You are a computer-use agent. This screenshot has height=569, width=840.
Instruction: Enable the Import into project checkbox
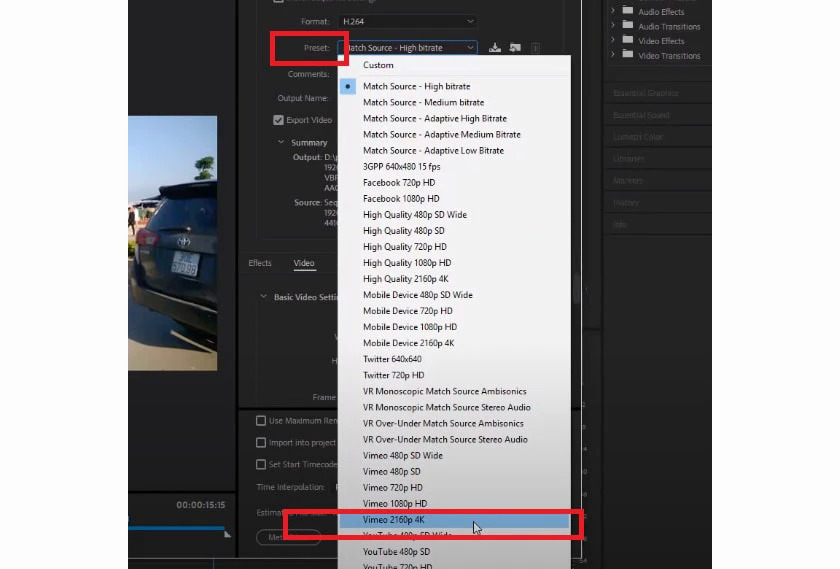point(261,443)
